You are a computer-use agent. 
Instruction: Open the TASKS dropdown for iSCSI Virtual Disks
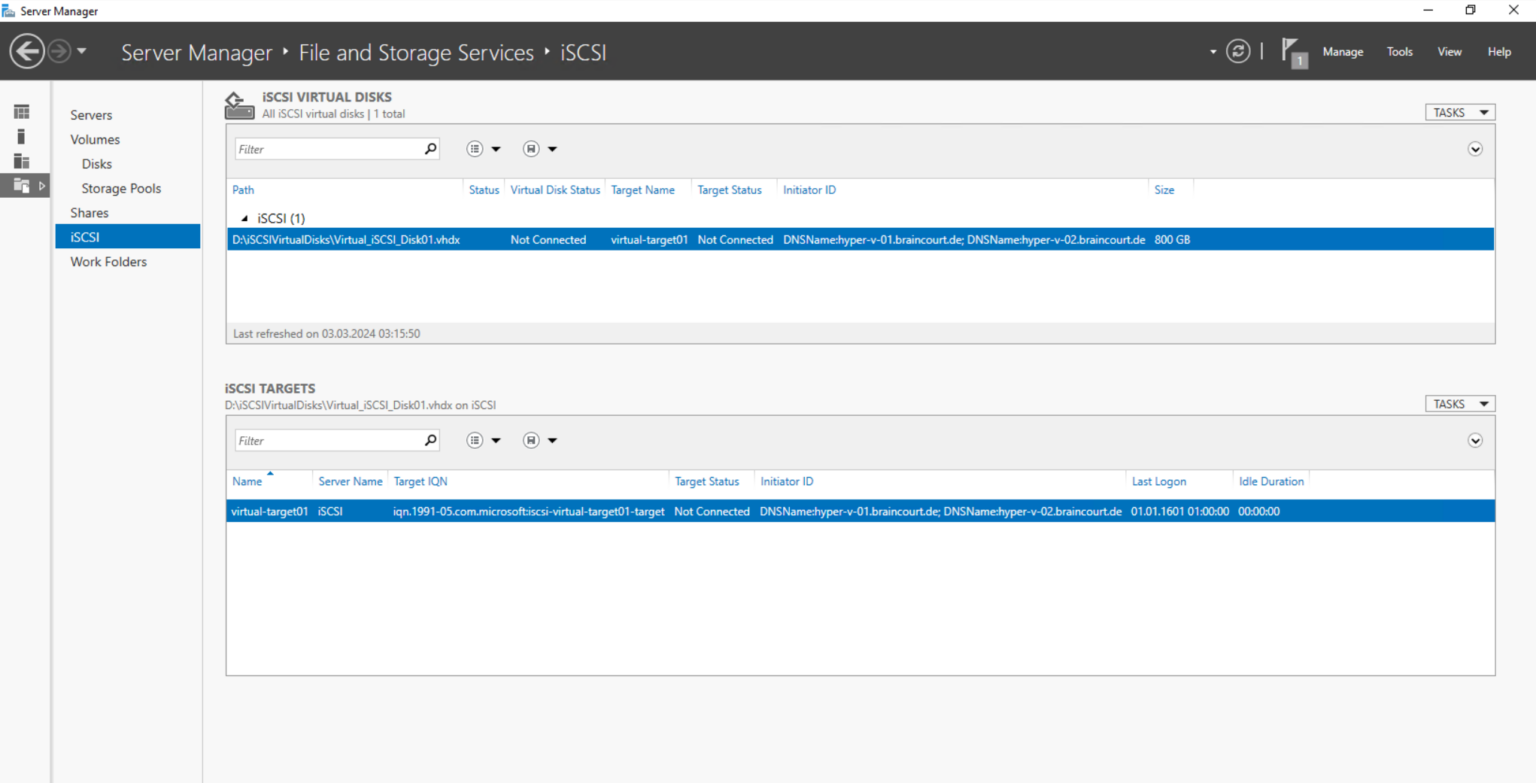click(1459, 112)
